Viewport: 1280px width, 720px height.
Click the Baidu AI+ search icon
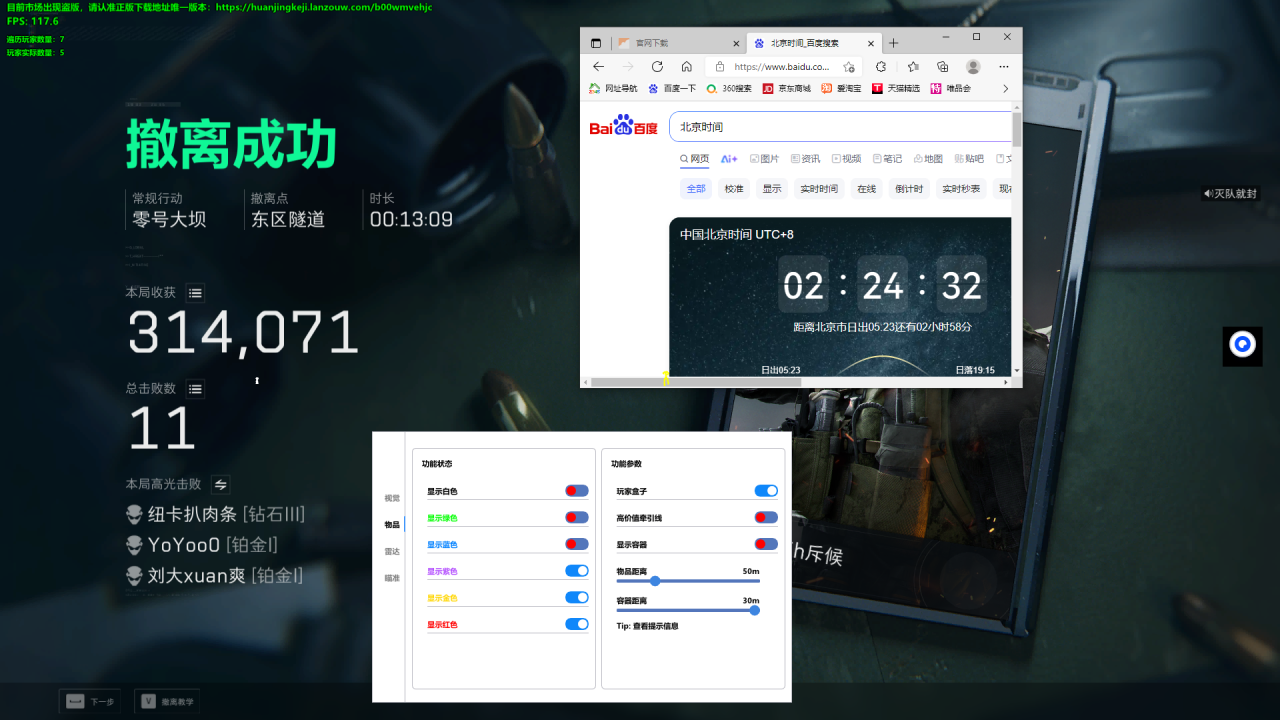(x=729, y=158)
